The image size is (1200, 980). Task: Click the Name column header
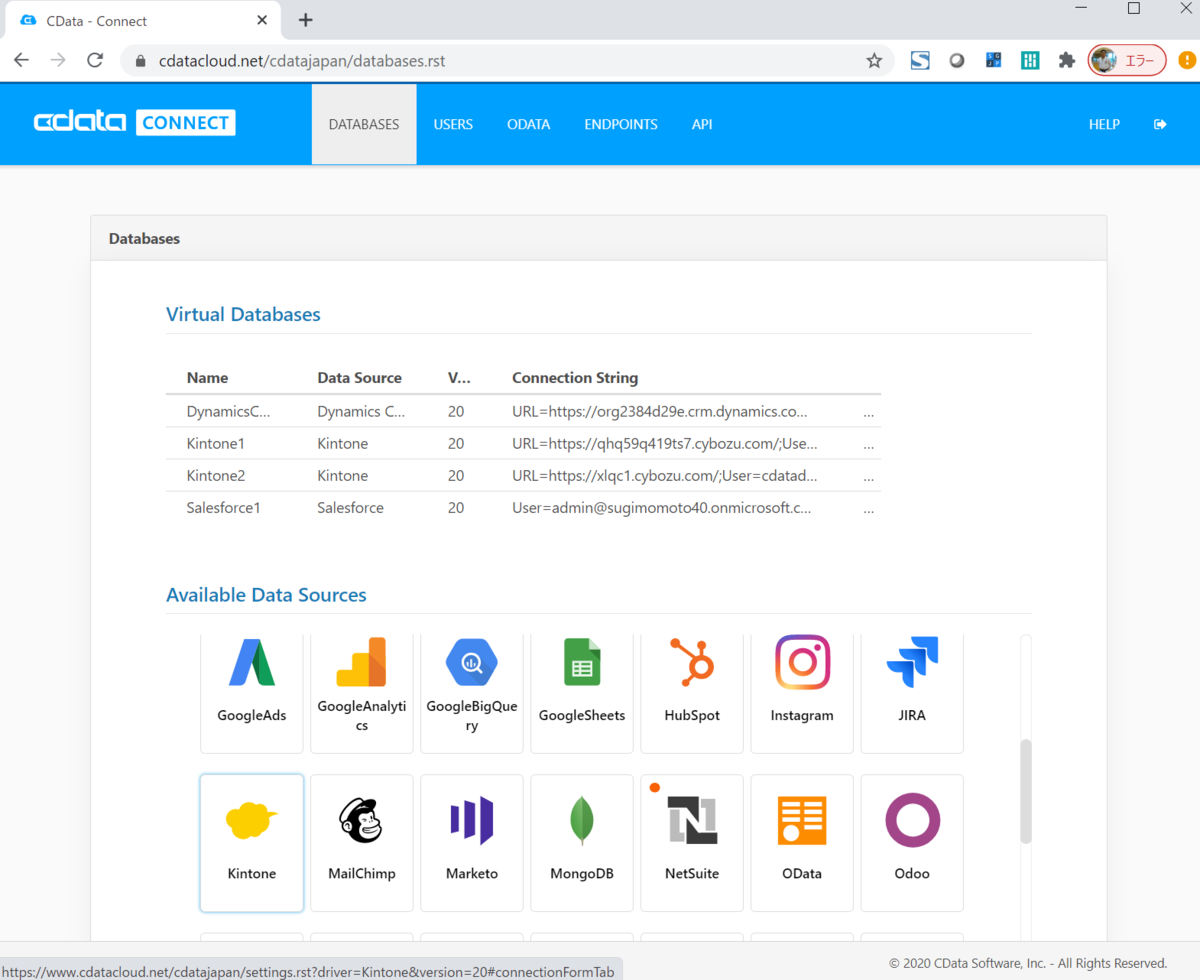tap(207, 377)
